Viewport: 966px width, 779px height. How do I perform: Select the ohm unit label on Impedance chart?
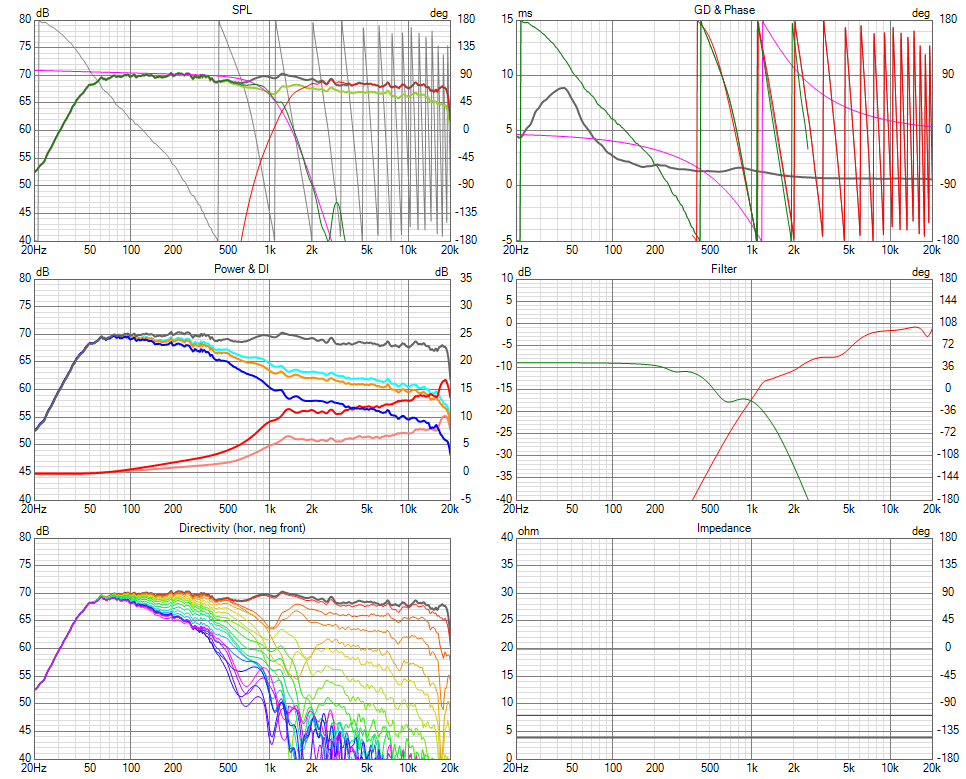[529, 531]
